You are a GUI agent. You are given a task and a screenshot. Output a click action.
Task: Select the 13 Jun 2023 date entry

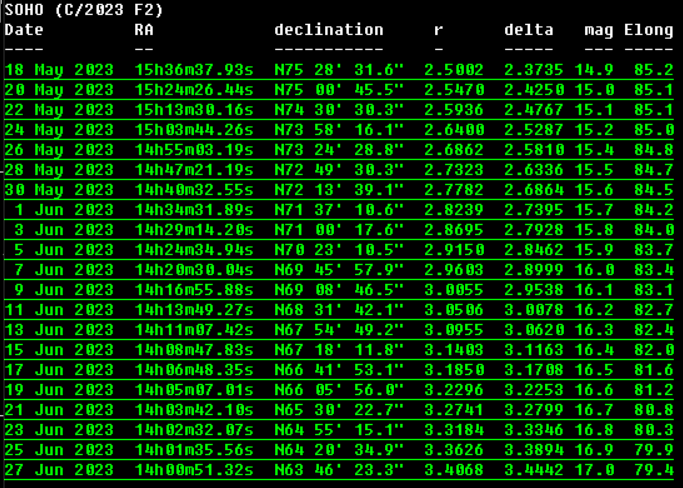coord(59,330)
